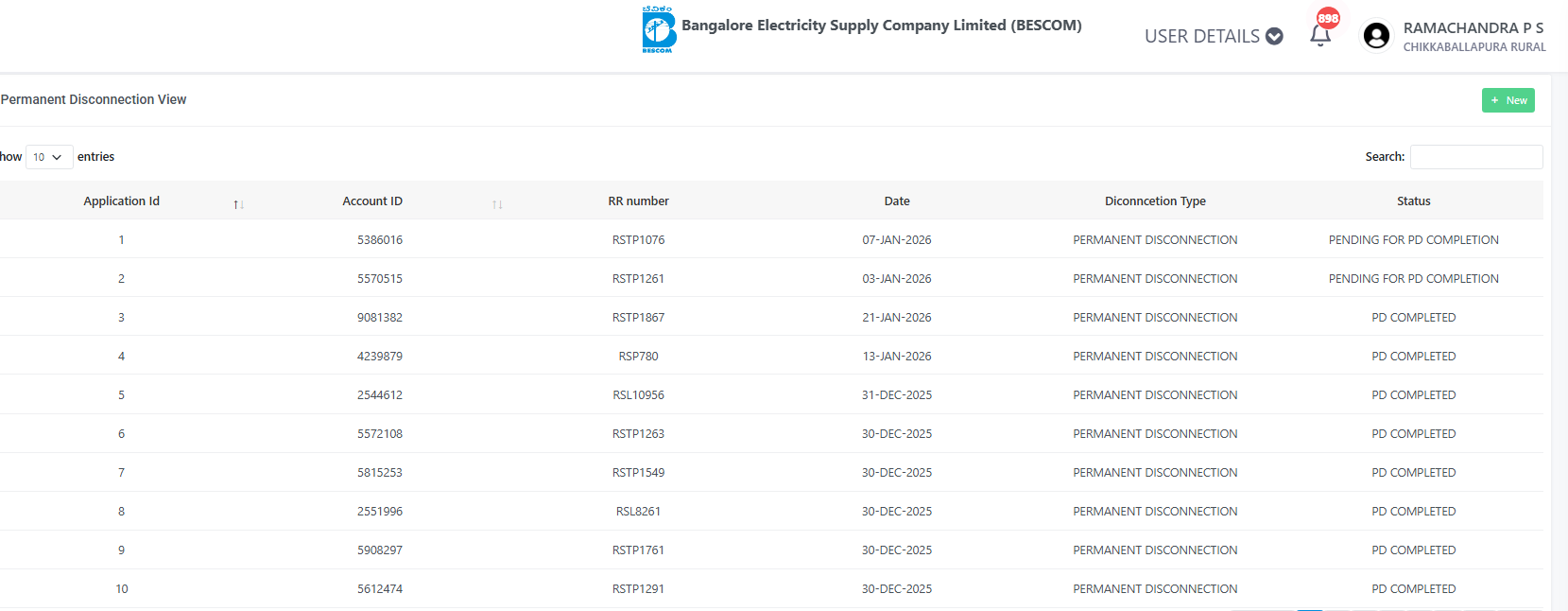Sort by Application Id arrows icon
1568x611 pixels.
tap(238, 204)
